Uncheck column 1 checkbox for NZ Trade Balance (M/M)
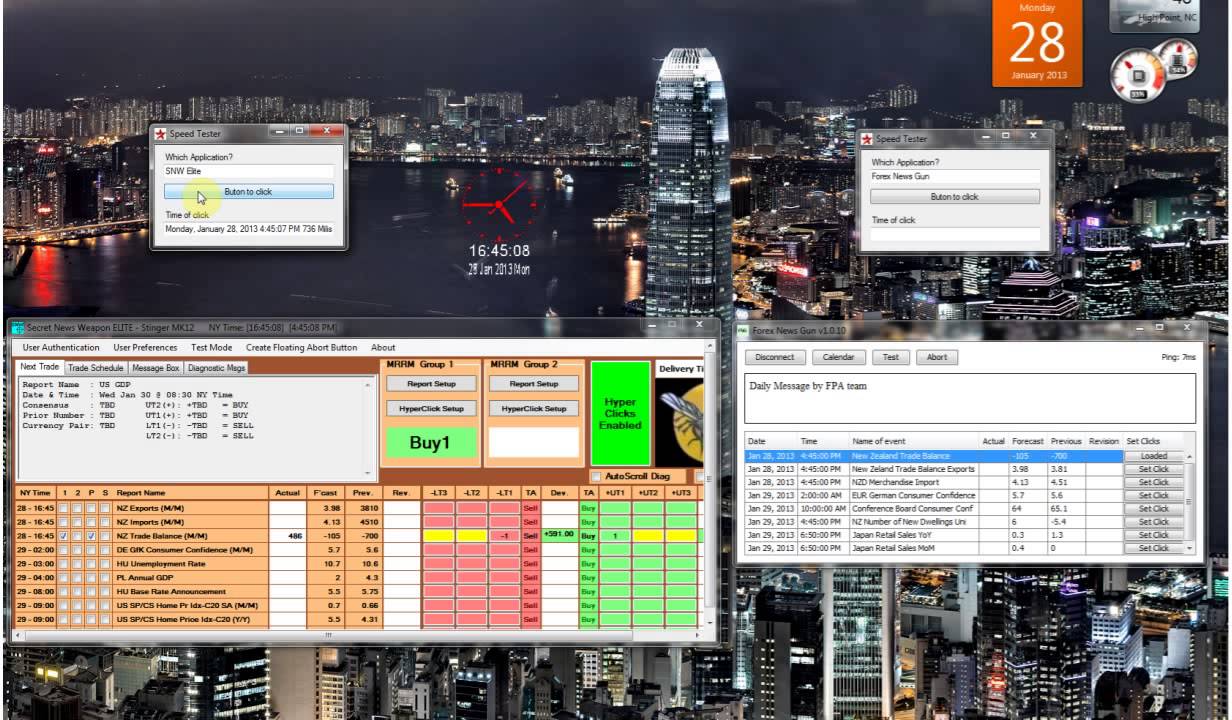This screenshot has height=720, width=1232. click(65, 536)
